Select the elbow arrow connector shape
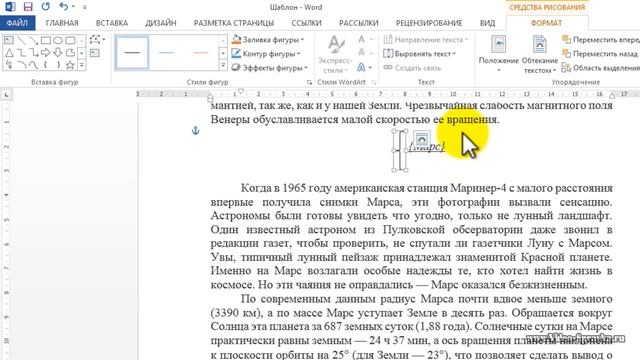This screenshot has width=640, height=360. click(x=33, y=53)
